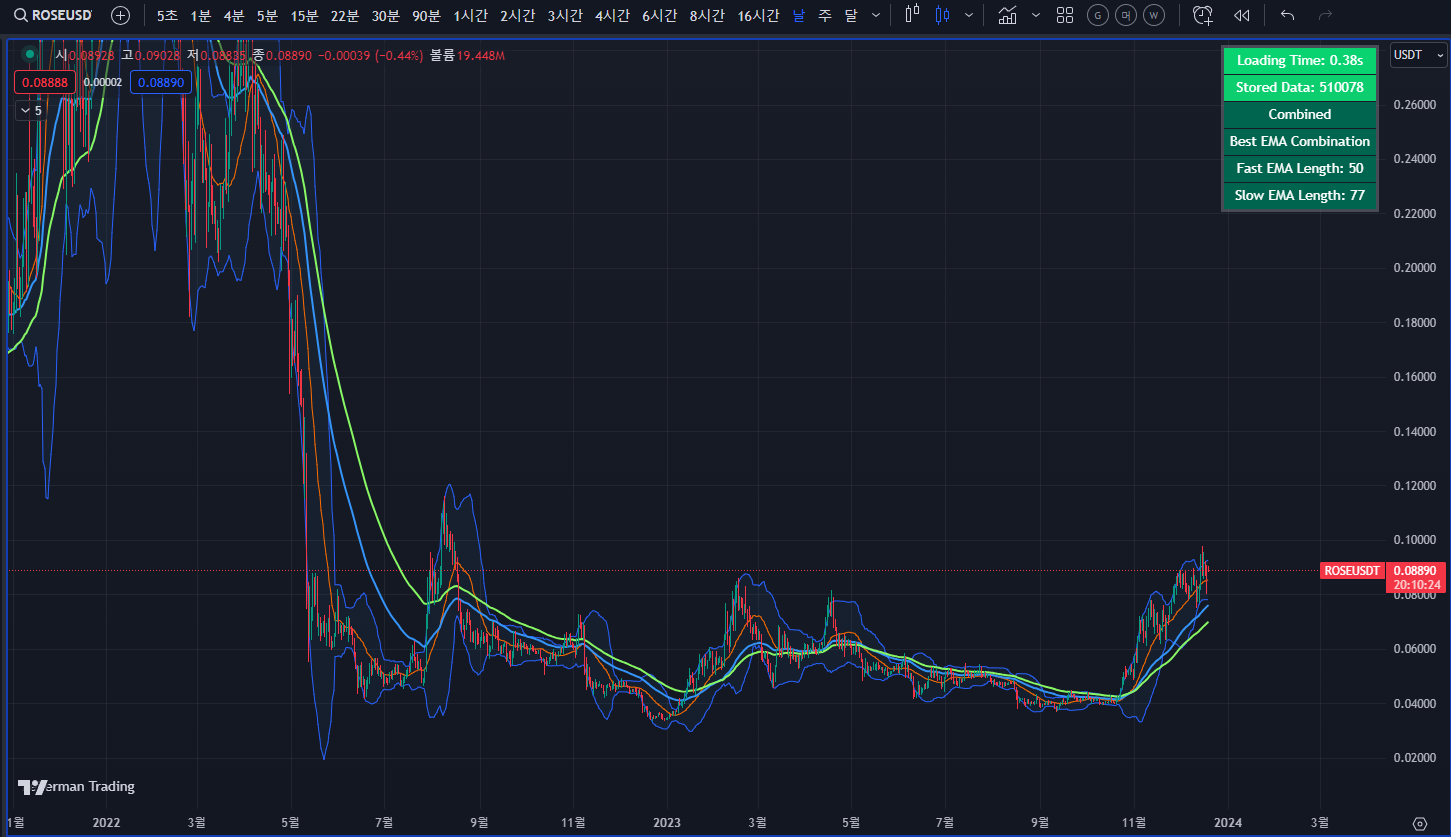Select the blue candlestick chart style icon

click(x=942, y=15)
